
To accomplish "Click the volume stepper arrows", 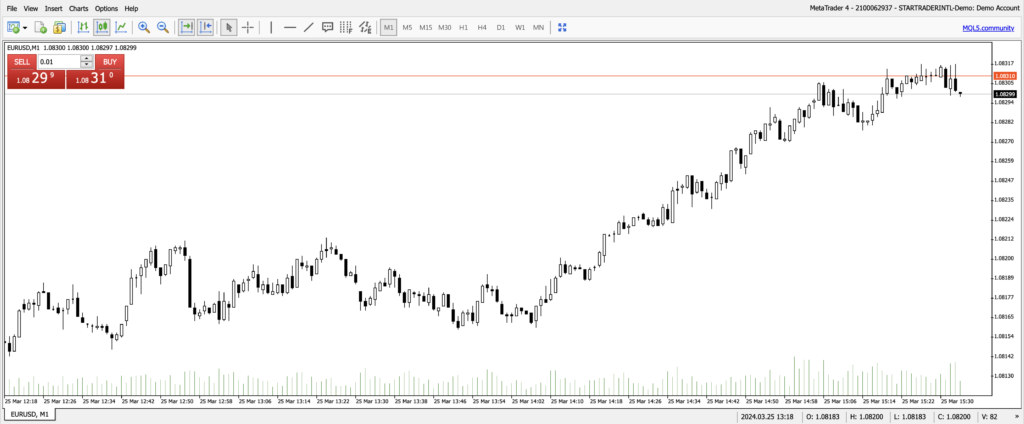I will (87, 61).
